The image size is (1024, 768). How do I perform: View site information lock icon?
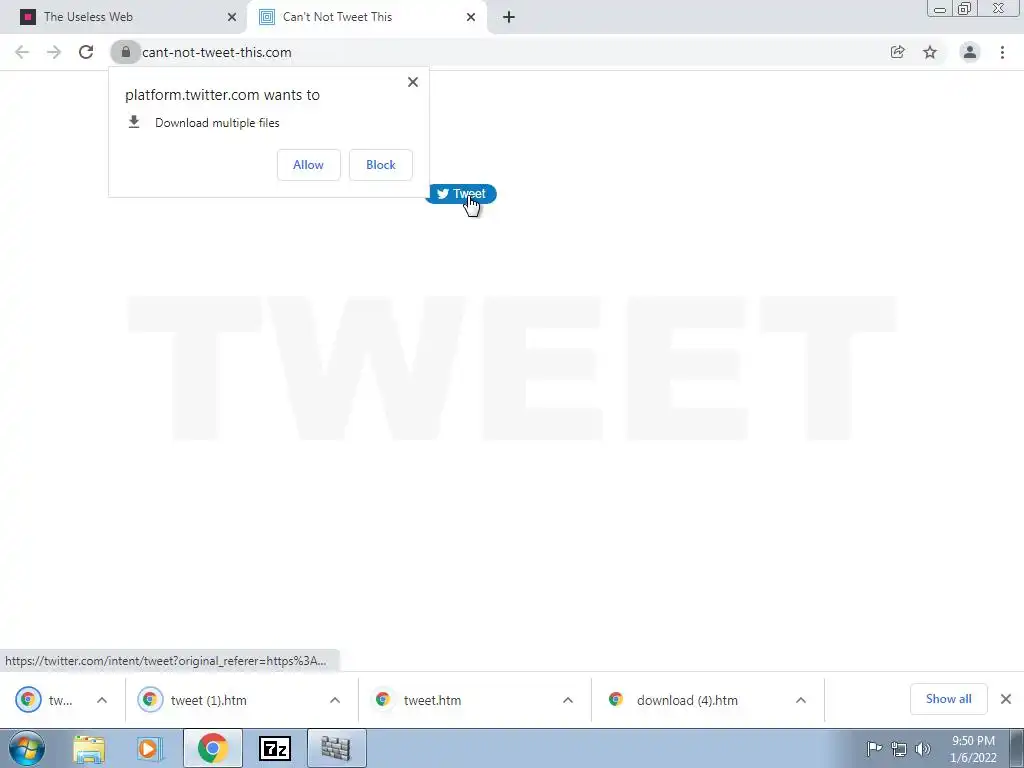click(x=125, y=52)
